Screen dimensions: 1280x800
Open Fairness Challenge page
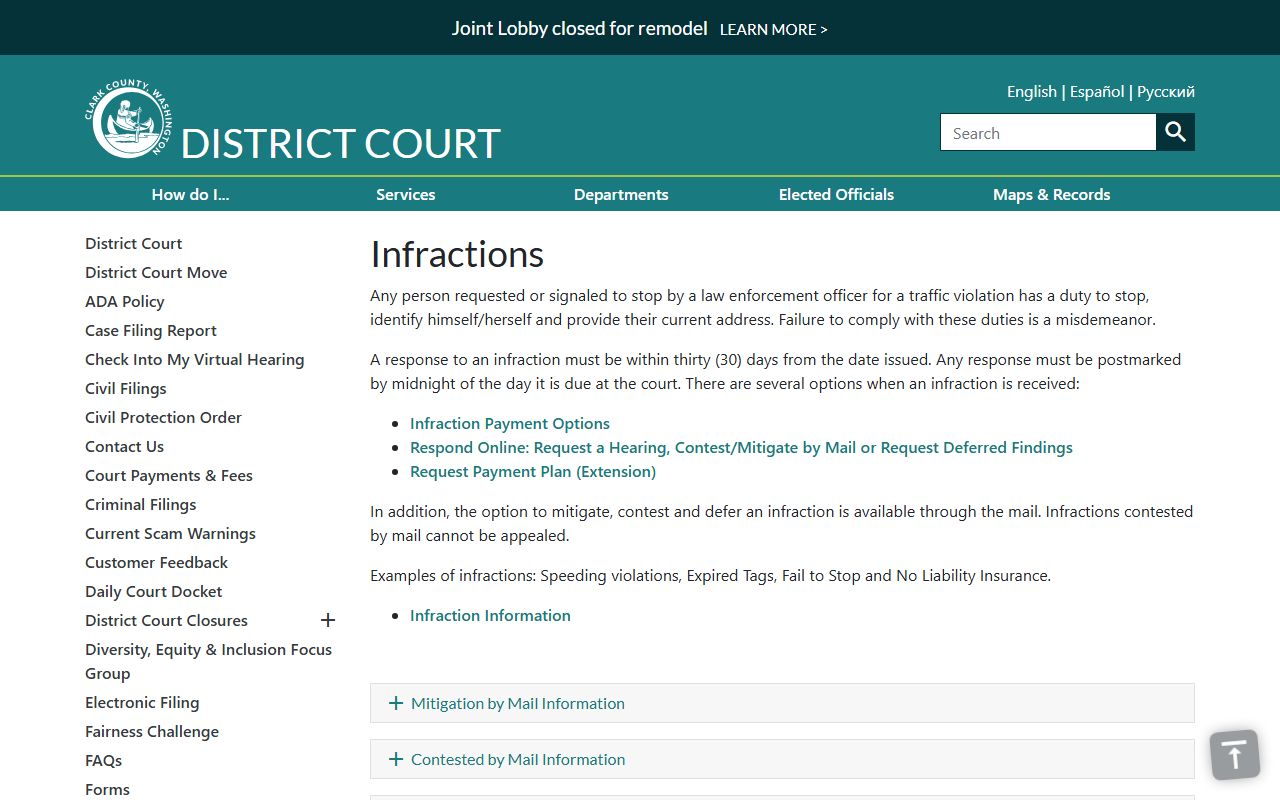point(152,731)
